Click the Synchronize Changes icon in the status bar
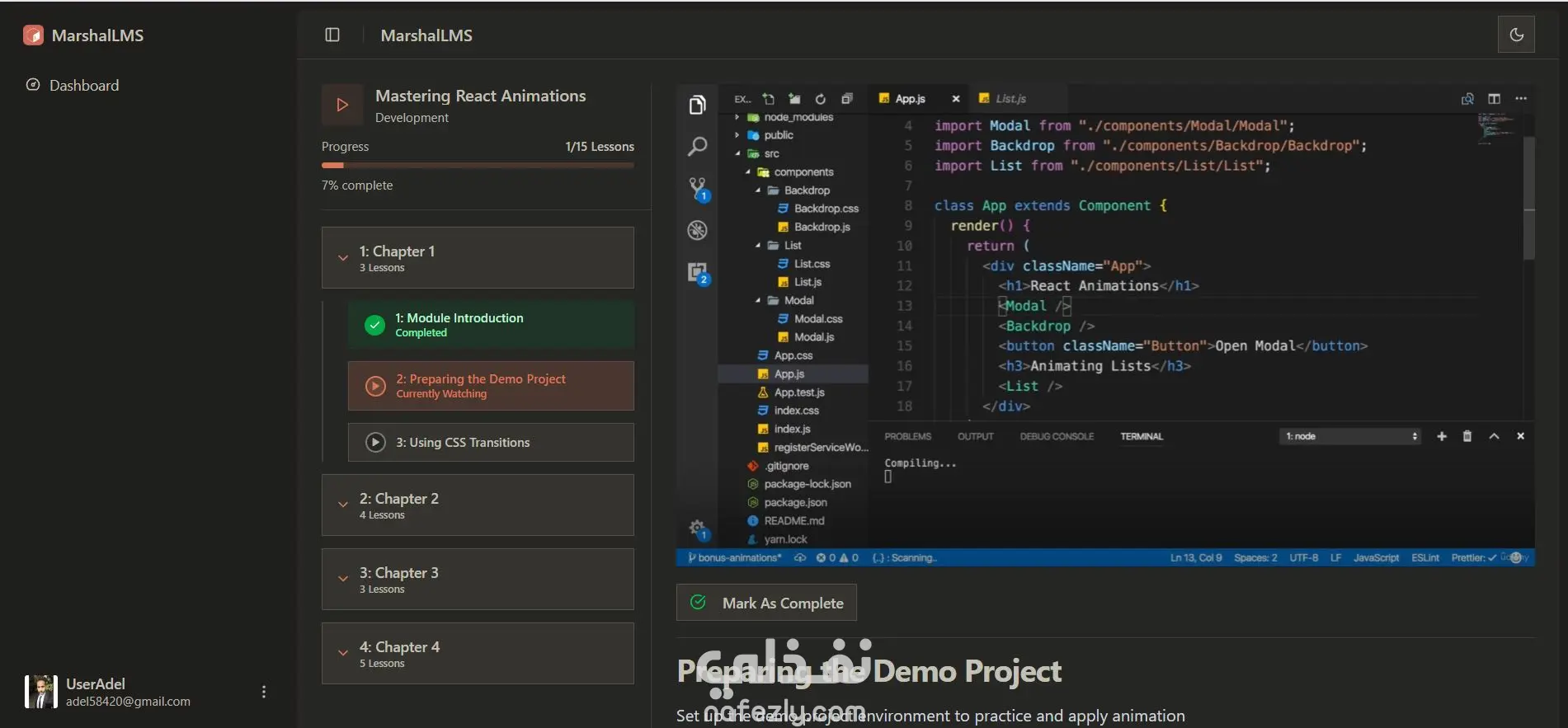 click(800, 558)
